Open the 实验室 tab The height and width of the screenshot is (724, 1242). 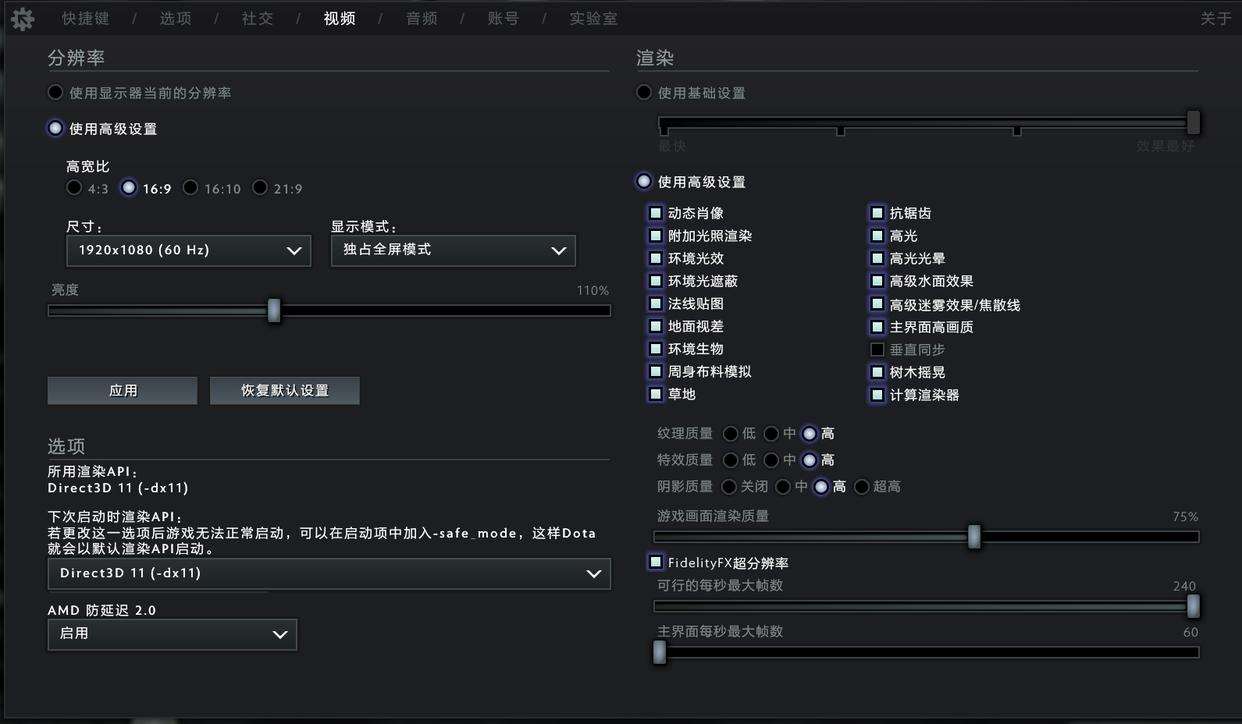pos(593,19)
